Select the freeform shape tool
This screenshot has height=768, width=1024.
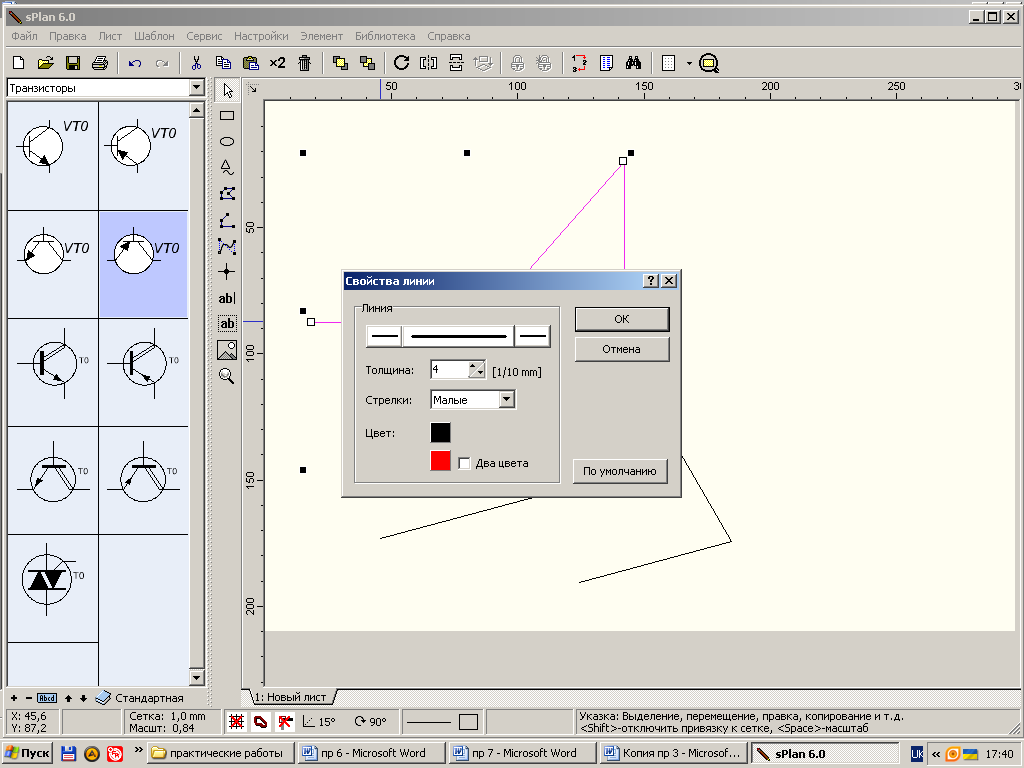pos(227,168)
